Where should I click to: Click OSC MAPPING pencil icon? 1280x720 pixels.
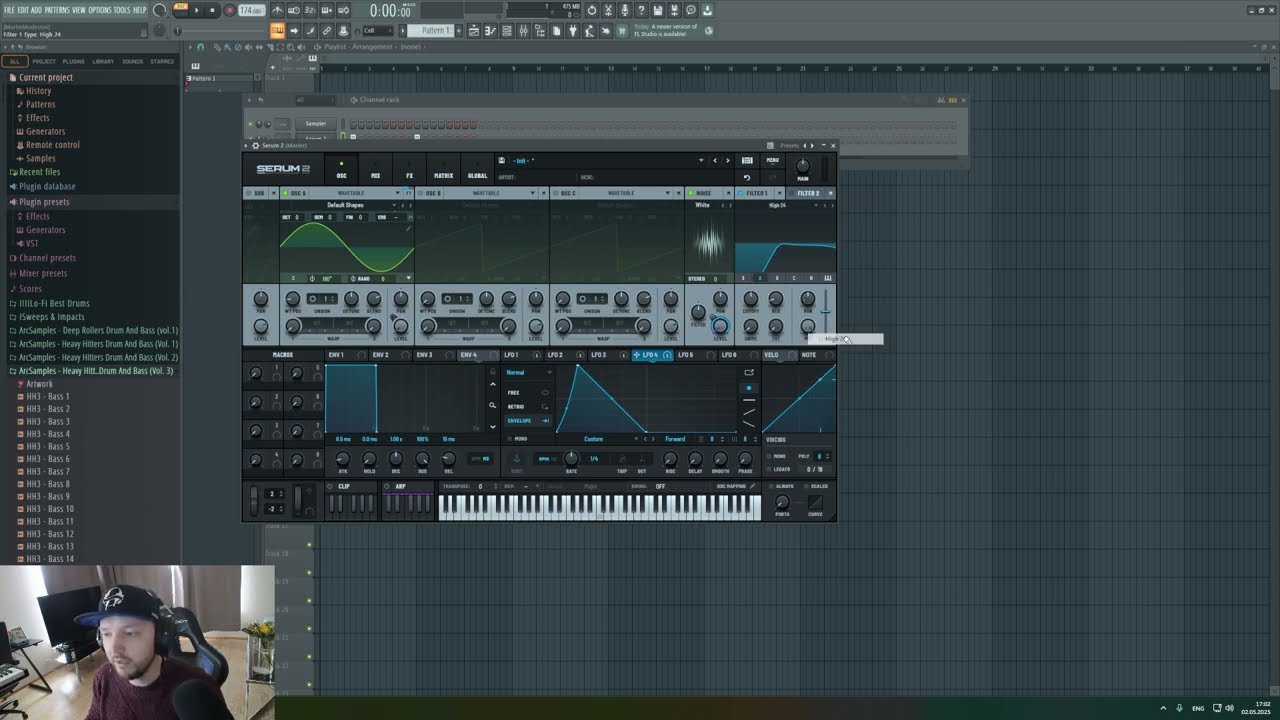(x=752, y=487)
